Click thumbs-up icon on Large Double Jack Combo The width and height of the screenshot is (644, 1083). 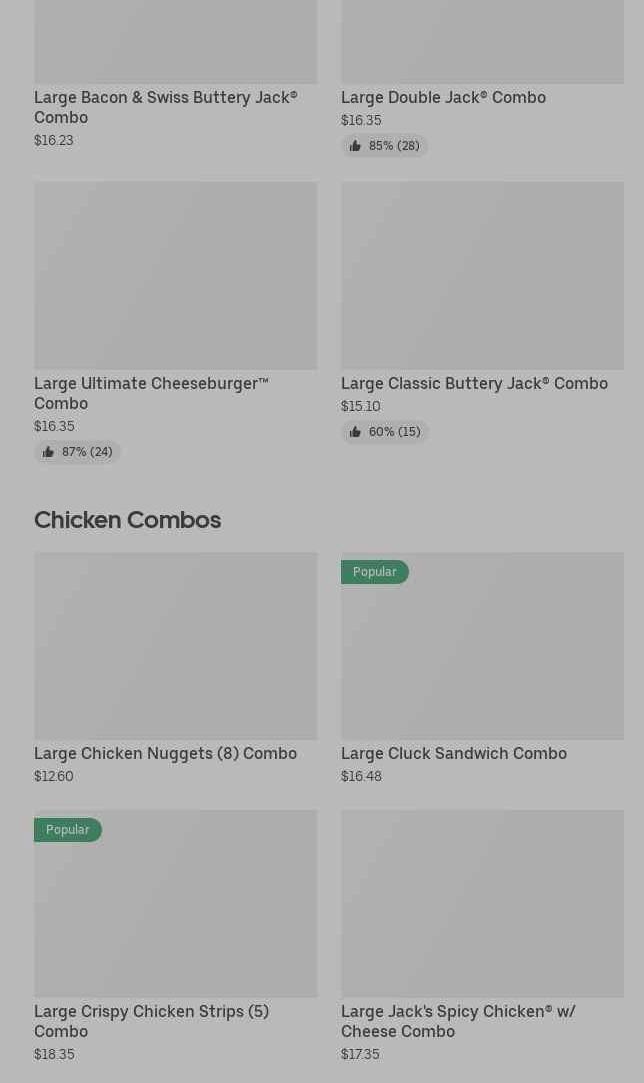click(355, 146)
